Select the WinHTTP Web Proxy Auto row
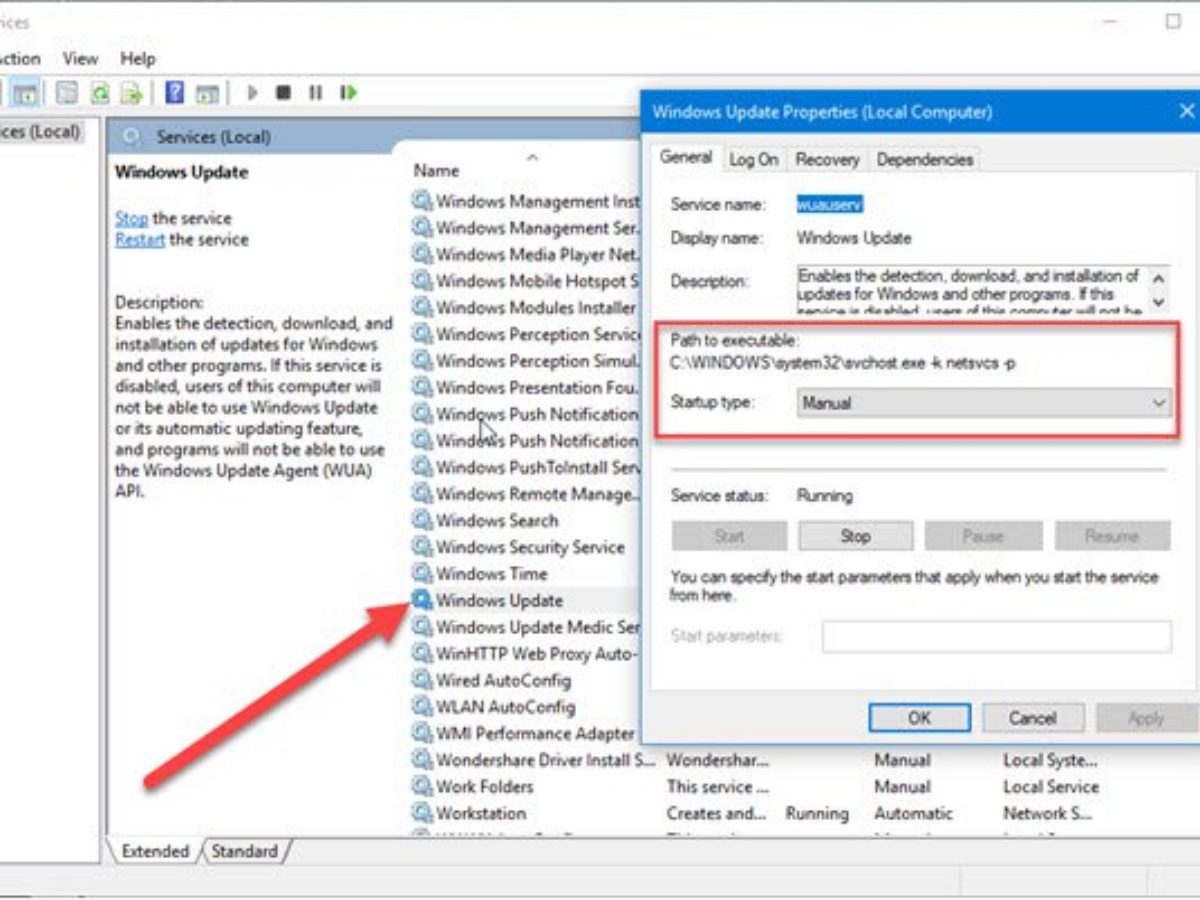 click(526, 654)
